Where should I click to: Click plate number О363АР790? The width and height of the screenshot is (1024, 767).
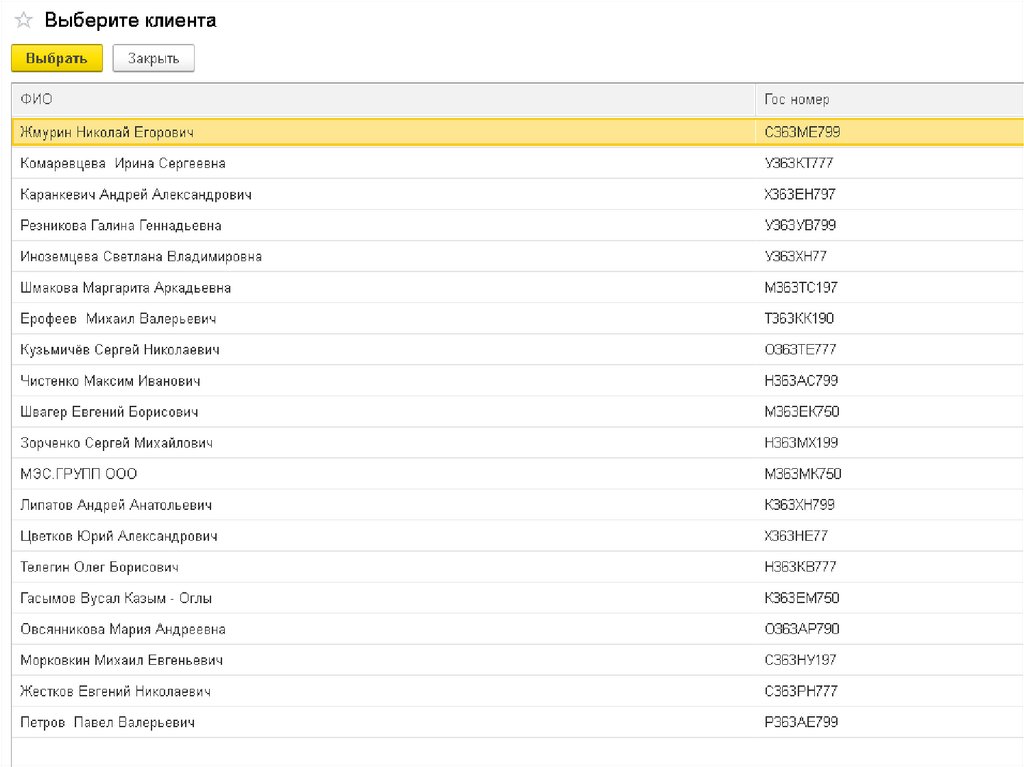(801, 629)
